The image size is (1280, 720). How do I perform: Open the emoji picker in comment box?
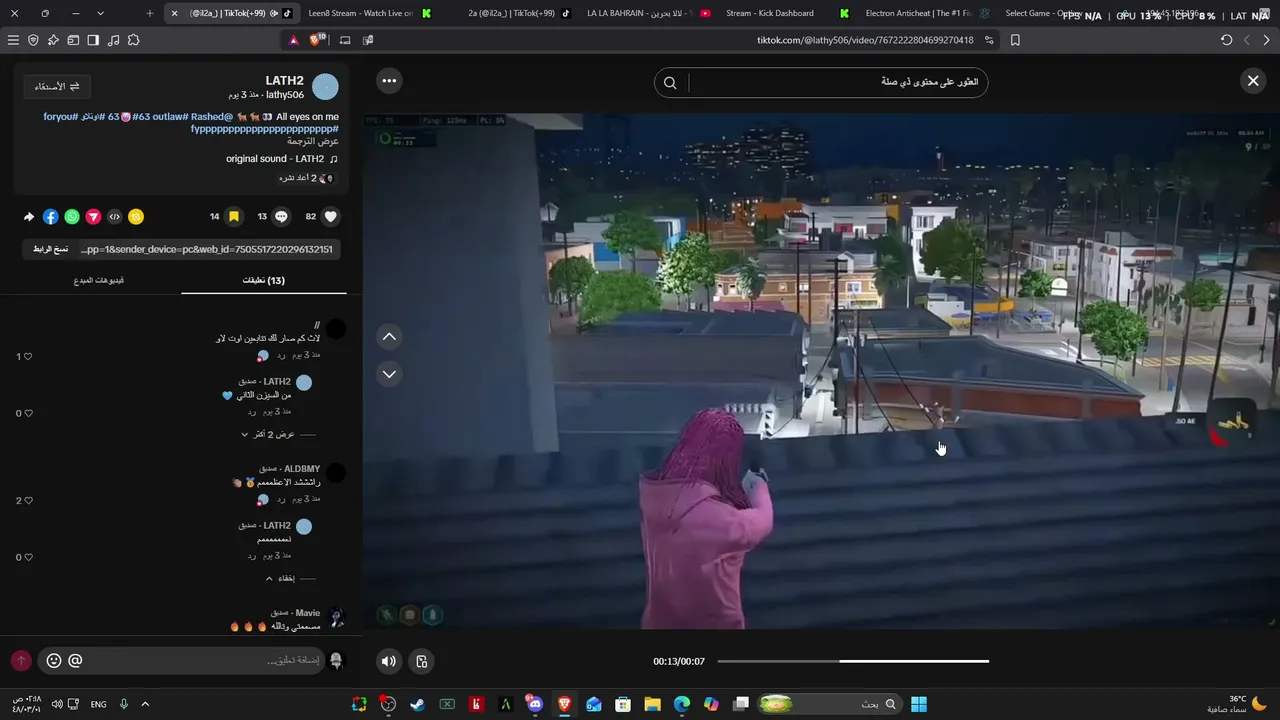tap(54, 660)
